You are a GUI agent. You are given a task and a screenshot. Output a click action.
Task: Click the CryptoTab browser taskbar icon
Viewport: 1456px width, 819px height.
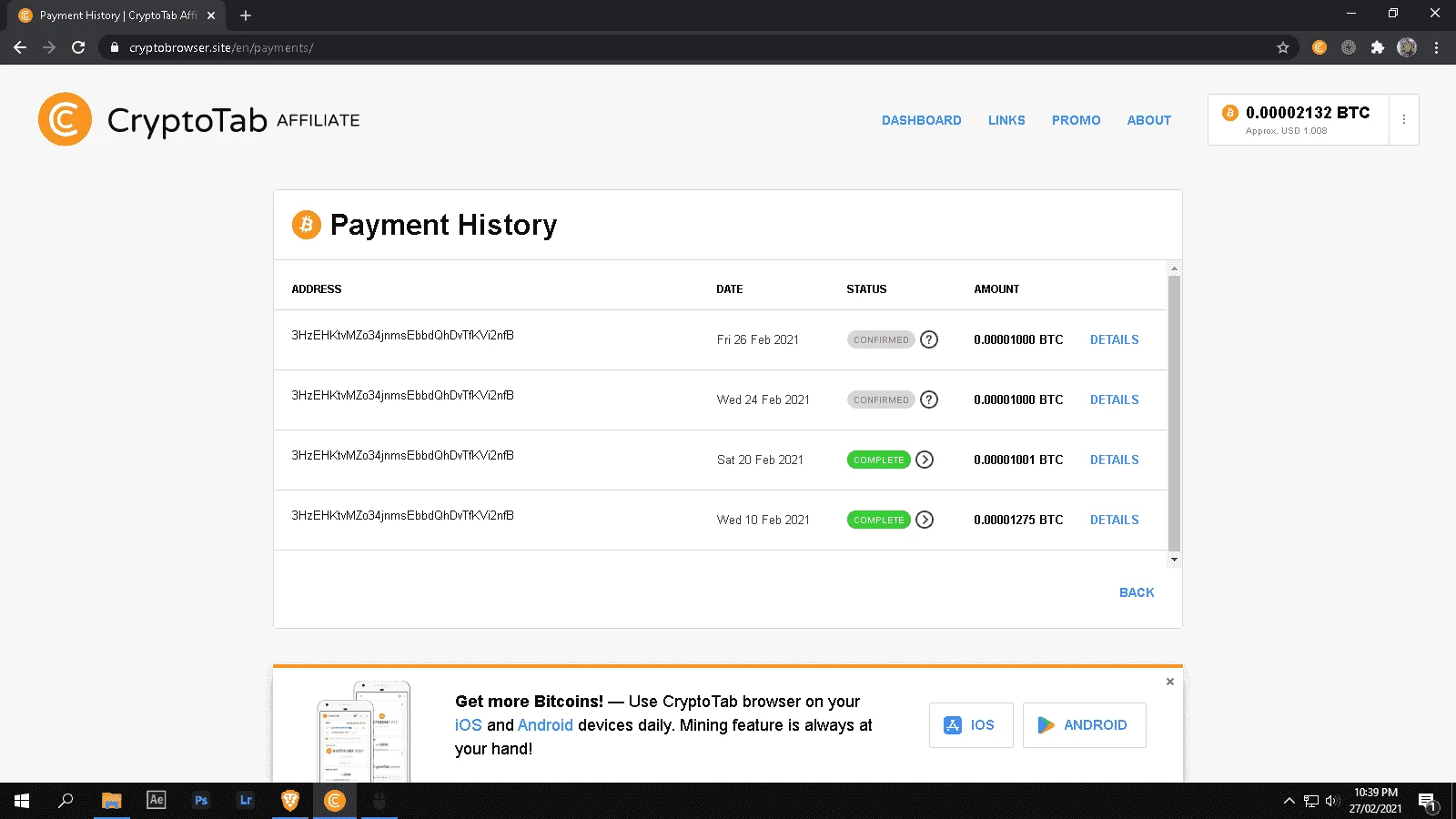point(335,801)
